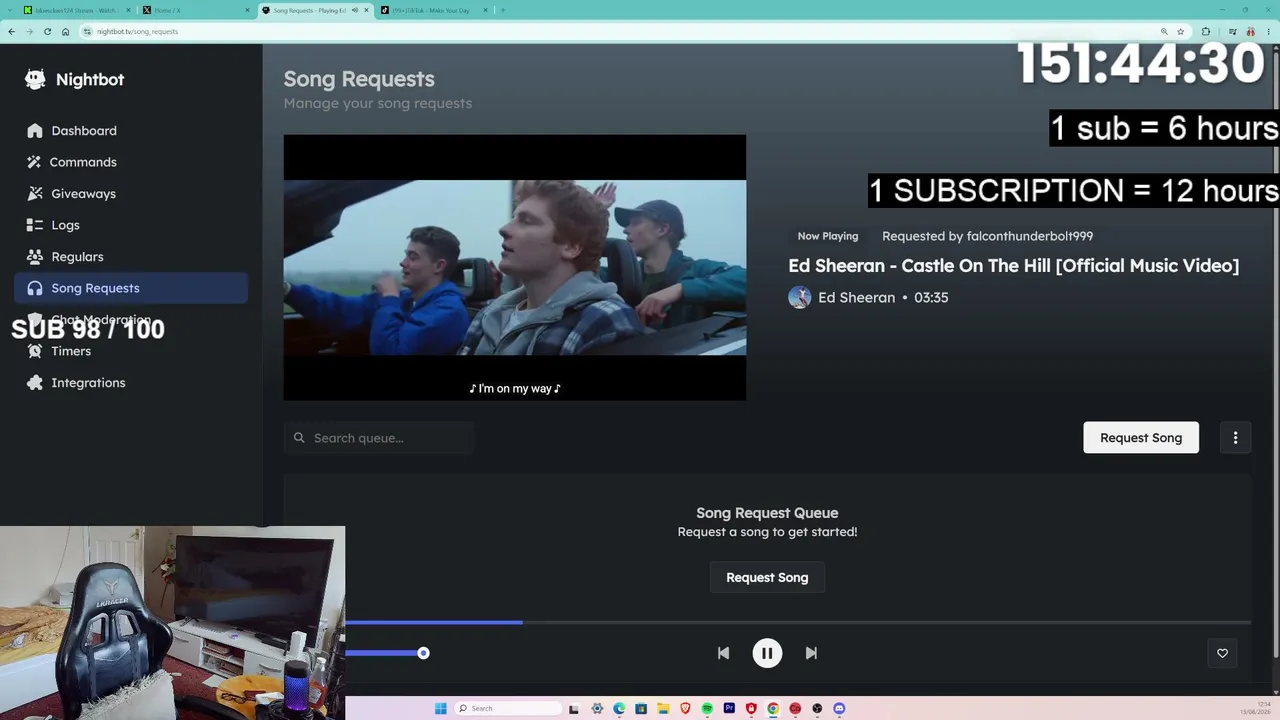Viewport: 1280px width, 720px height.
Task: Select Song Requests in the sidebar
Action: click(x=131, y=288)
